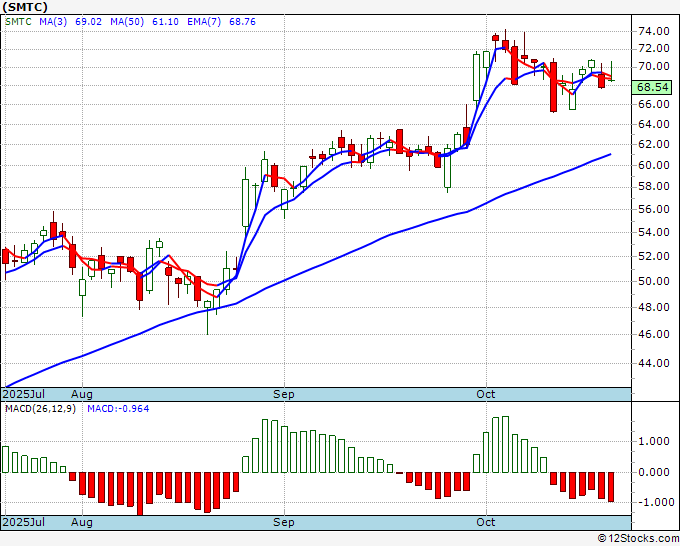Viewport: 680px width, 546px height.
Task: Click the 54.00 price axis label
Action: [654, 232]
